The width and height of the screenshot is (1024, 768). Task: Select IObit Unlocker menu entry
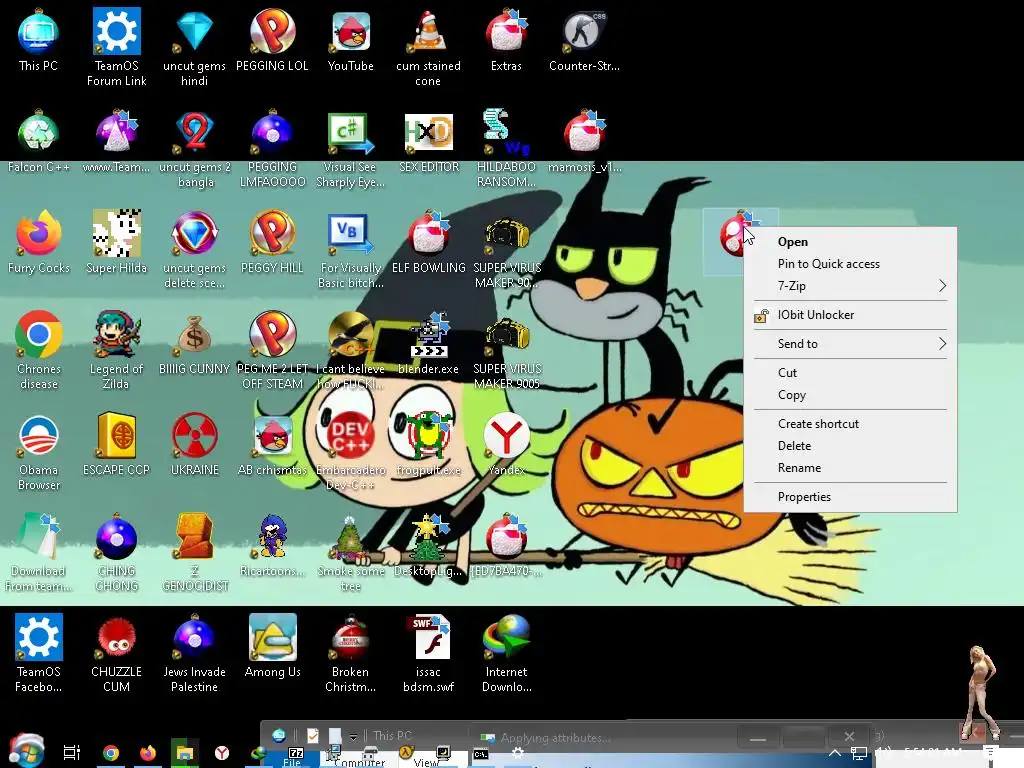[x=850, y=315]
